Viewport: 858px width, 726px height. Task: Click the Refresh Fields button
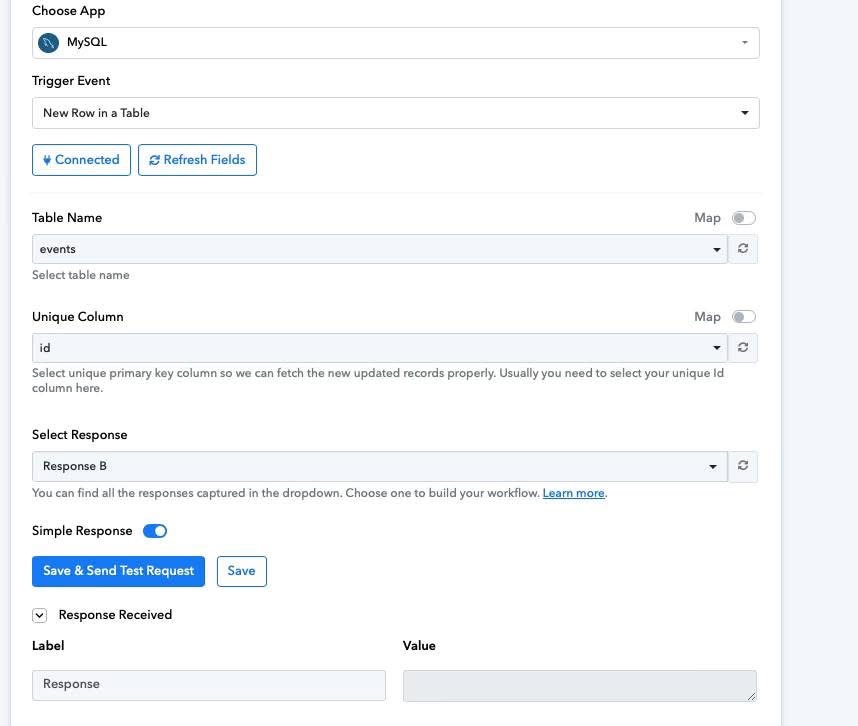pyautogui.click(x=198, y=160)
